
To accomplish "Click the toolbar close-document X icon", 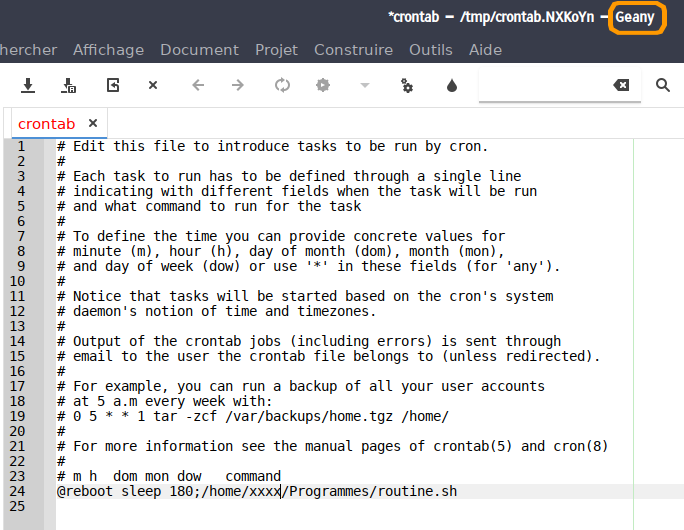I will coord(153,86).
